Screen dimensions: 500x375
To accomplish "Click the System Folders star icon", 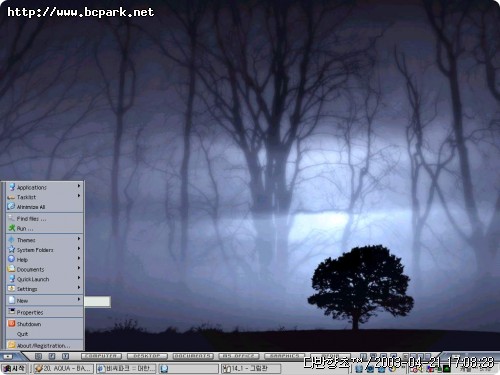I will (x=12, y=249).
